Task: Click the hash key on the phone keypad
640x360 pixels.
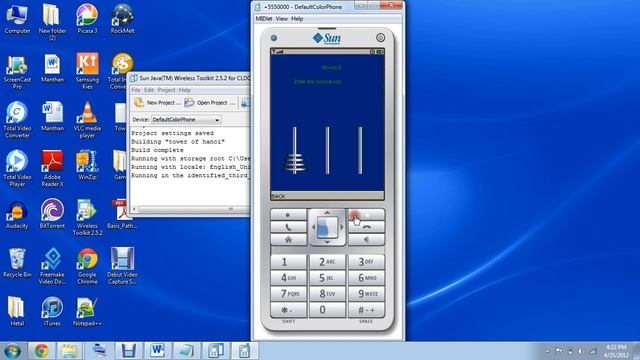Action: [366, 310]
